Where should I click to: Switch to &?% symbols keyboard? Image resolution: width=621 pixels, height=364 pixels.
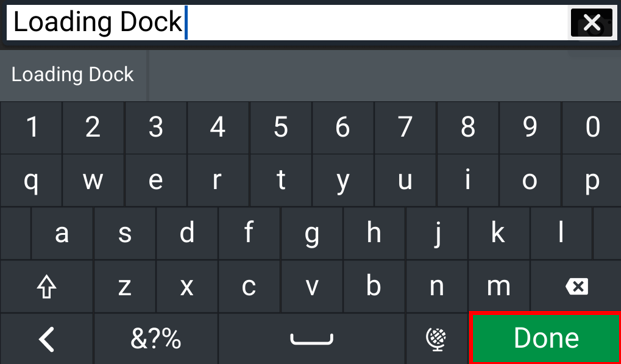click(x=156, y=339)
